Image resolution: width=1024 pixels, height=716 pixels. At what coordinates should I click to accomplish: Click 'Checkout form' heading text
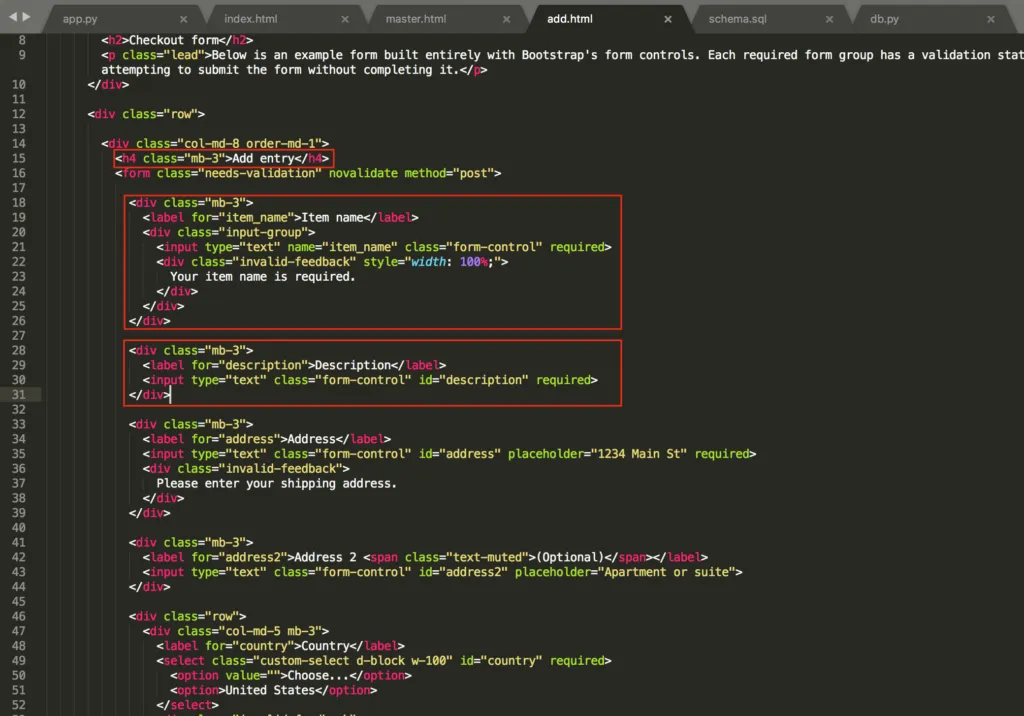pyautogui.click(x=173, y=40)
